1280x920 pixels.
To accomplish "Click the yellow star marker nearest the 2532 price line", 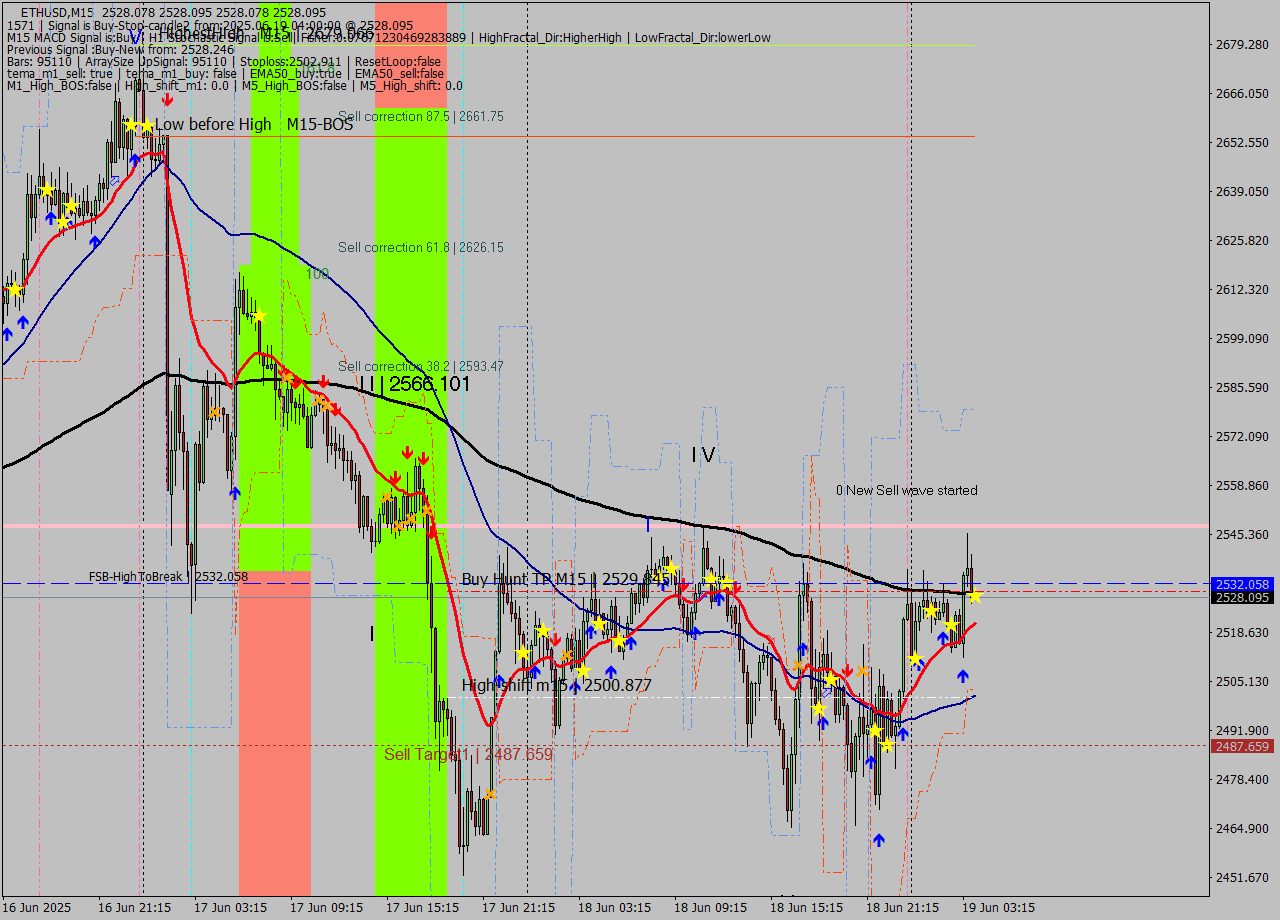I will pos(973,596).
